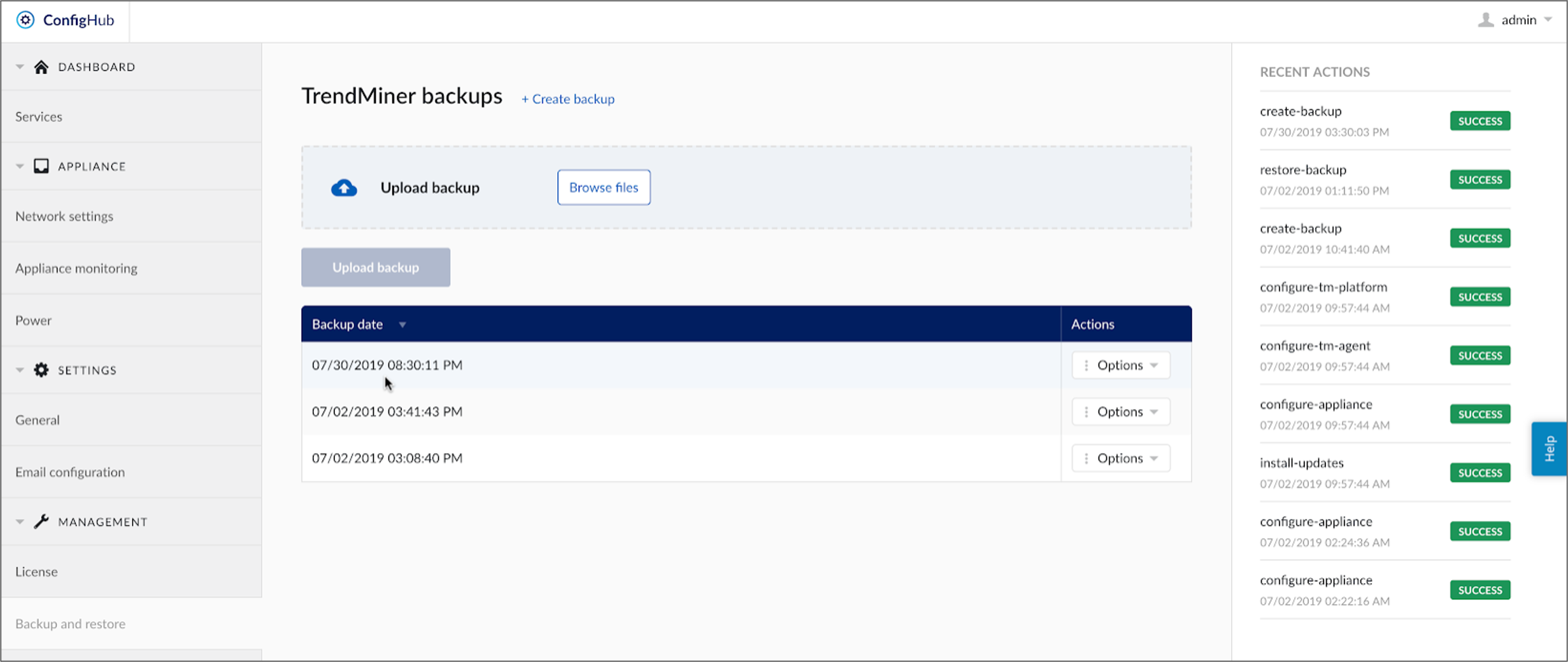Click the ConfigHub gear logo icon
The height and width of the screenshot is (662, 1568).
25,20
